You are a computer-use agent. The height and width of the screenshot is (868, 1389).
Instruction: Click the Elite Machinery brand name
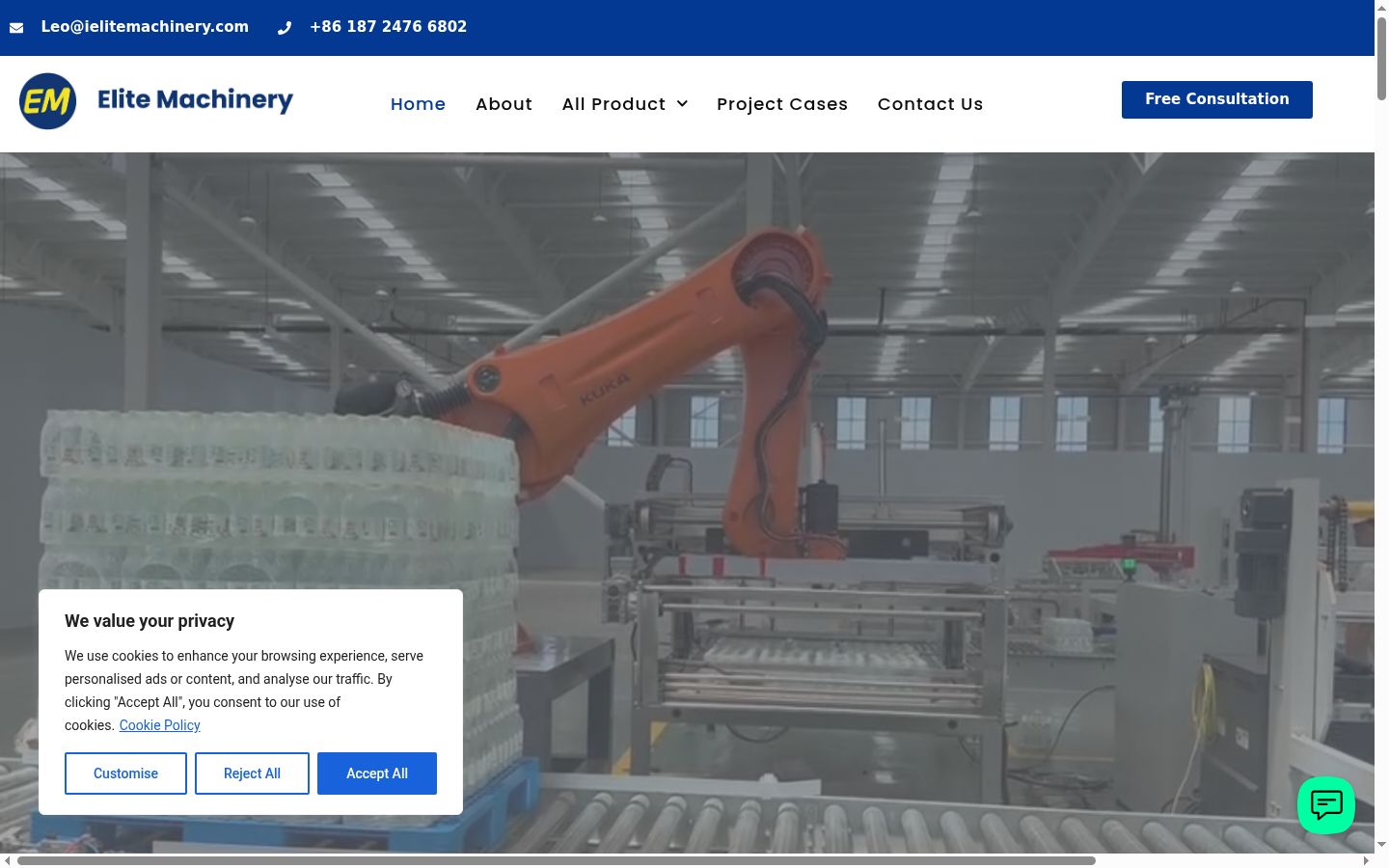point(195,100)
